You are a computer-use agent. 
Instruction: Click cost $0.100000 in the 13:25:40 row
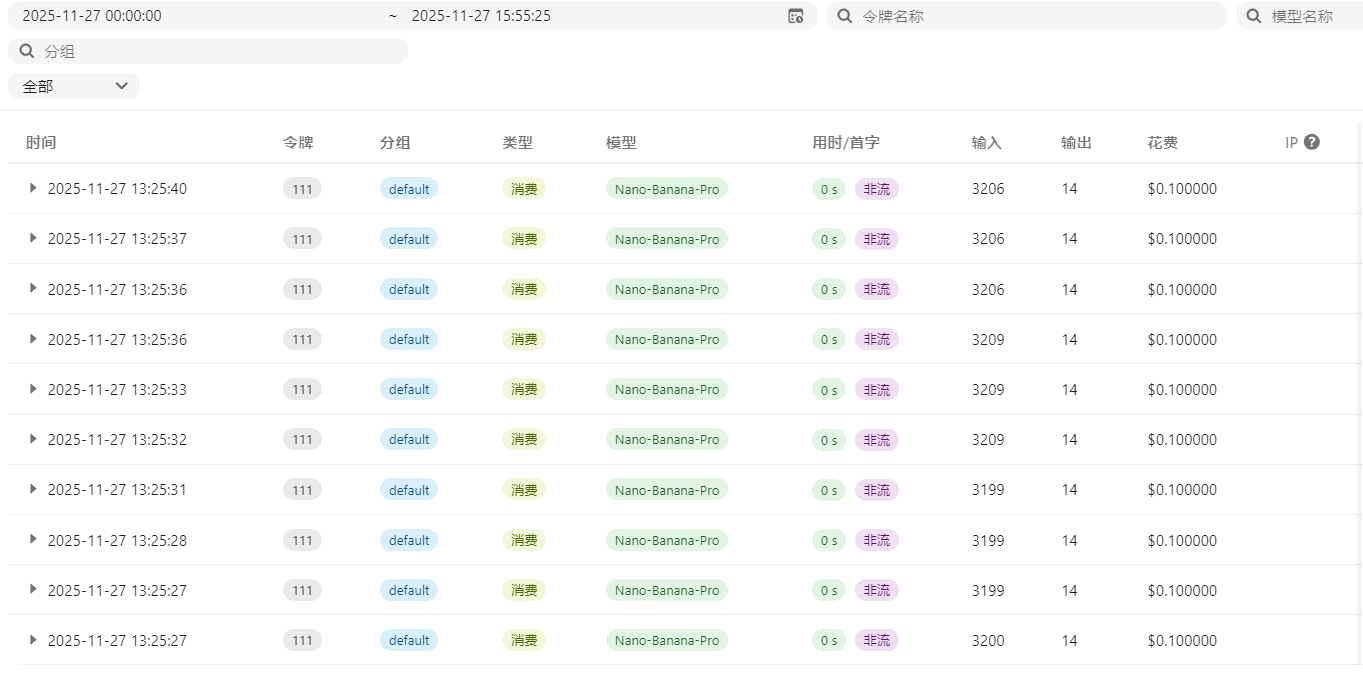pos(1182,189)
